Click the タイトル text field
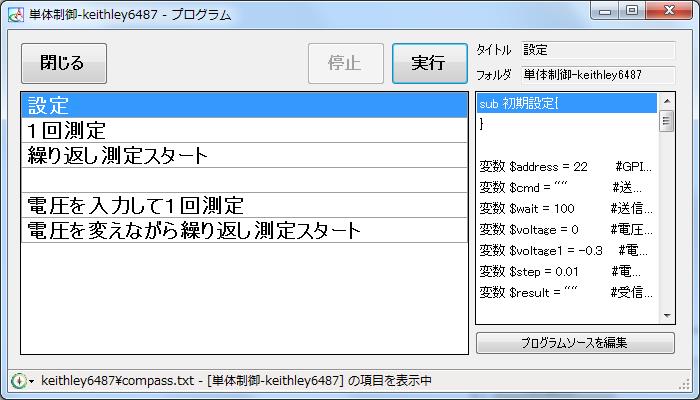Screen dimensions: 700x400 [x=597, y=50]
